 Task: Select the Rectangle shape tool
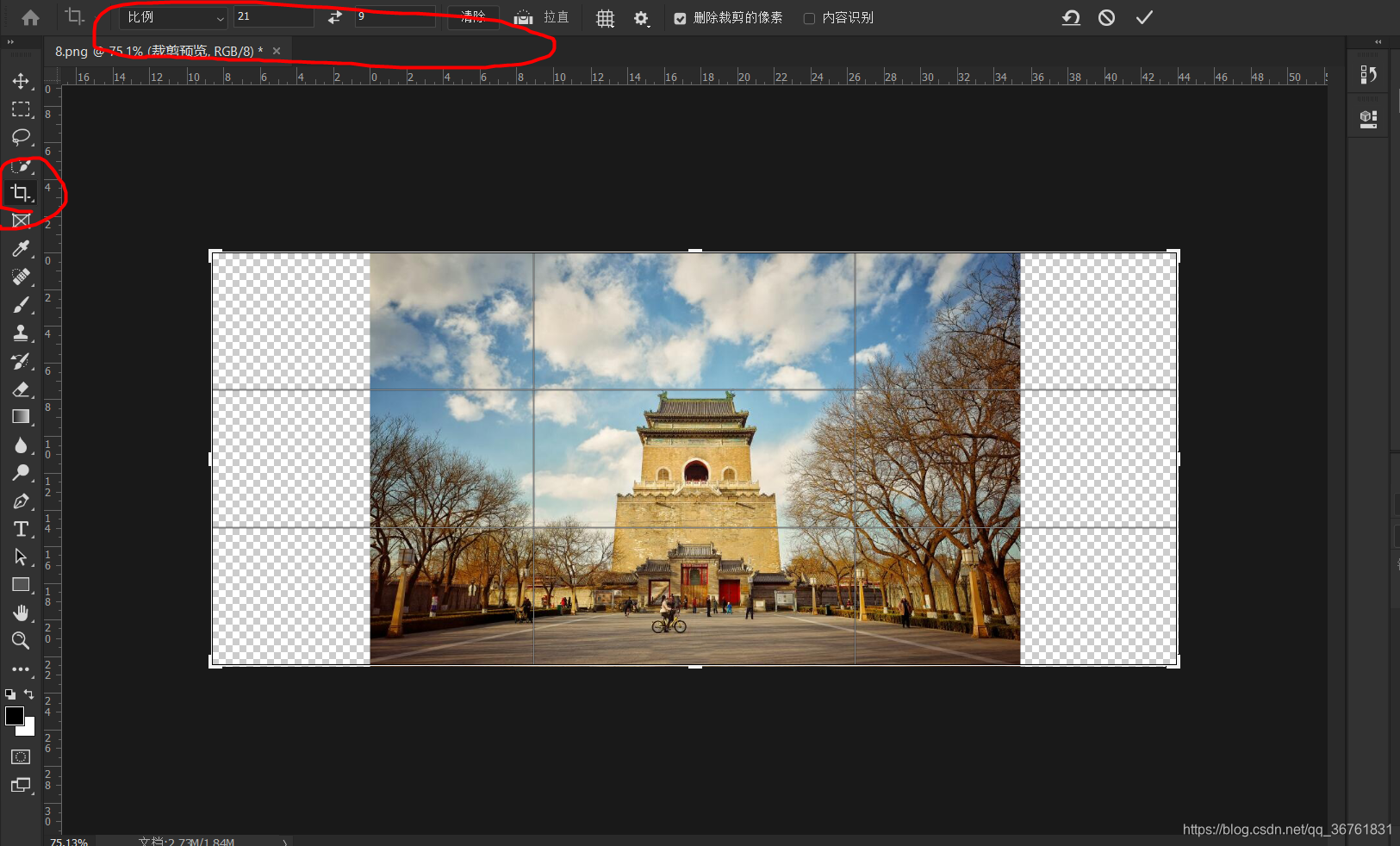click(x=21, y=585)
